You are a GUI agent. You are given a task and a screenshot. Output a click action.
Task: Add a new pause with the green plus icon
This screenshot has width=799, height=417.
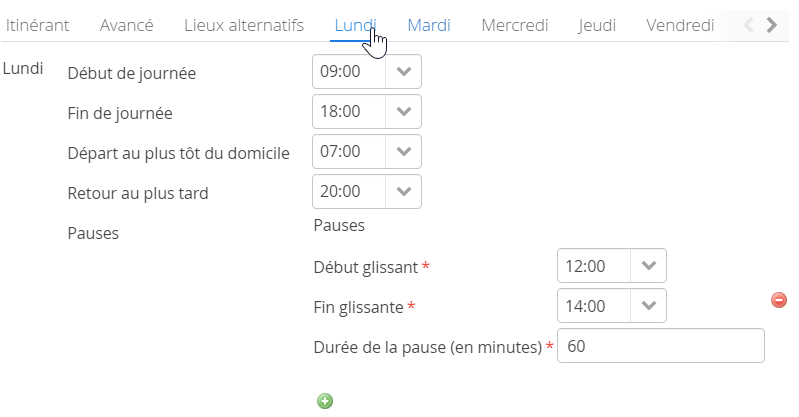pos(325,401)
